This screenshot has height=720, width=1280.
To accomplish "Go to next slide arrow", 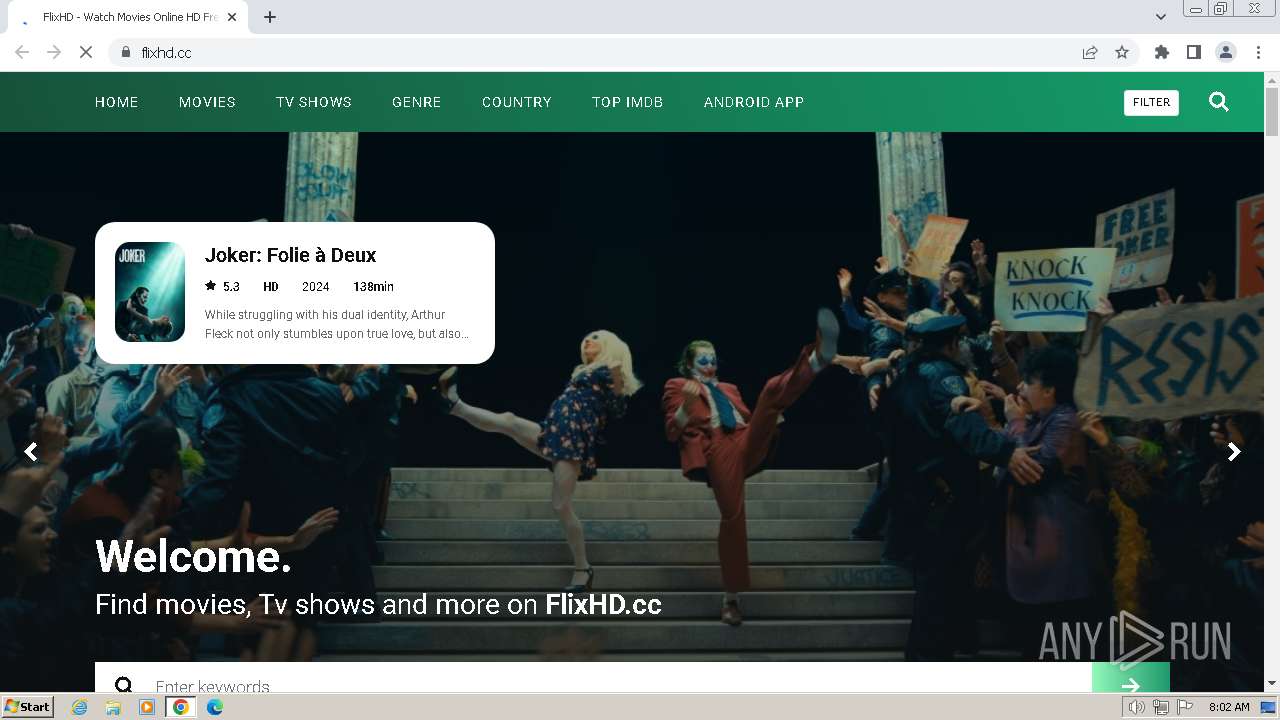I will [x=1234, y=452].
